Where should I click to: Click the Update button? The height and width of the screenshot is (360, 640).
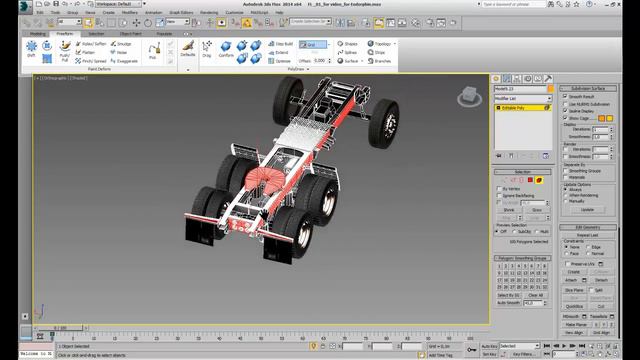(x=587, y=210)
